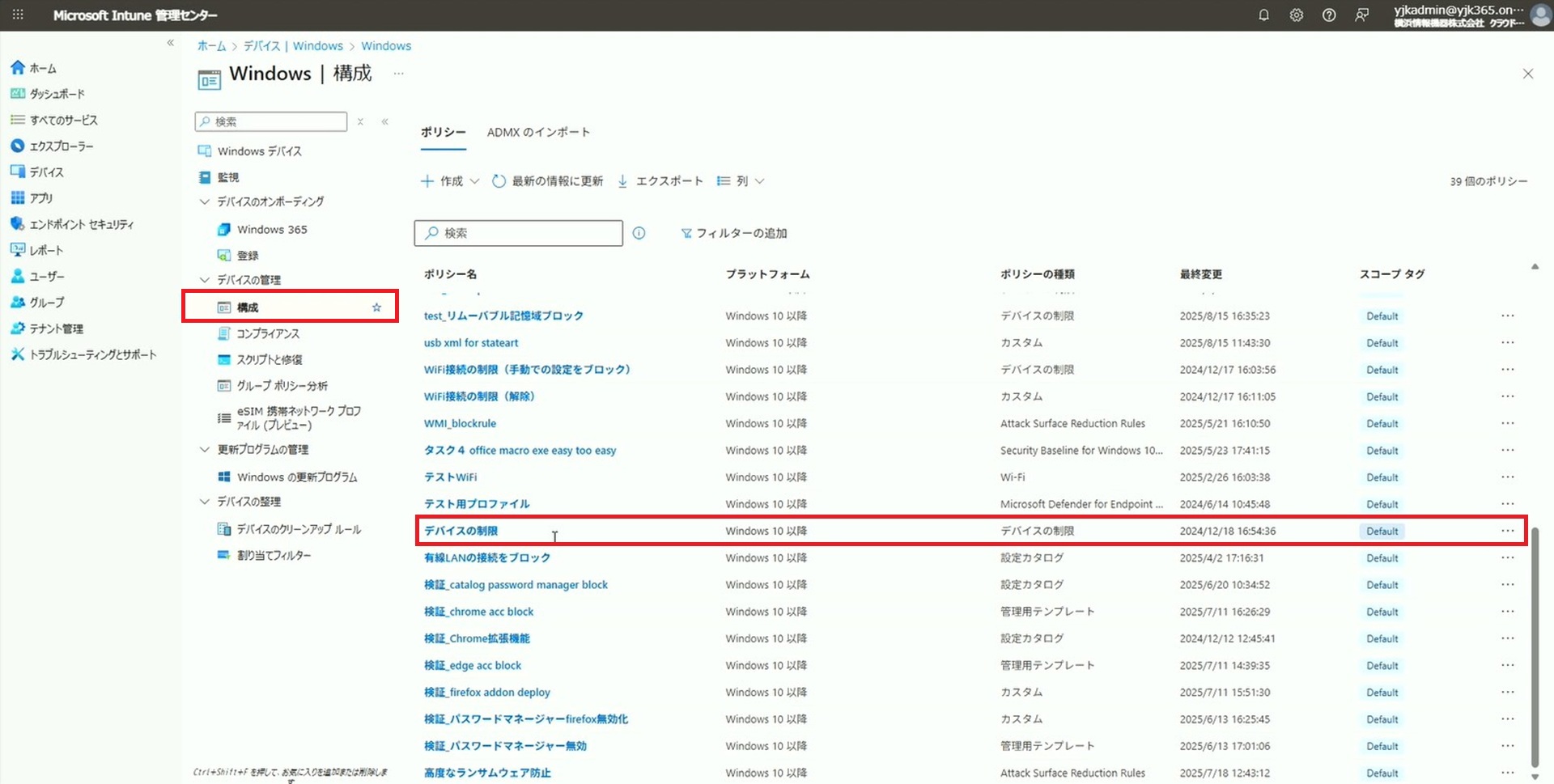Click the info icon beside policy search

click(639, 233)
